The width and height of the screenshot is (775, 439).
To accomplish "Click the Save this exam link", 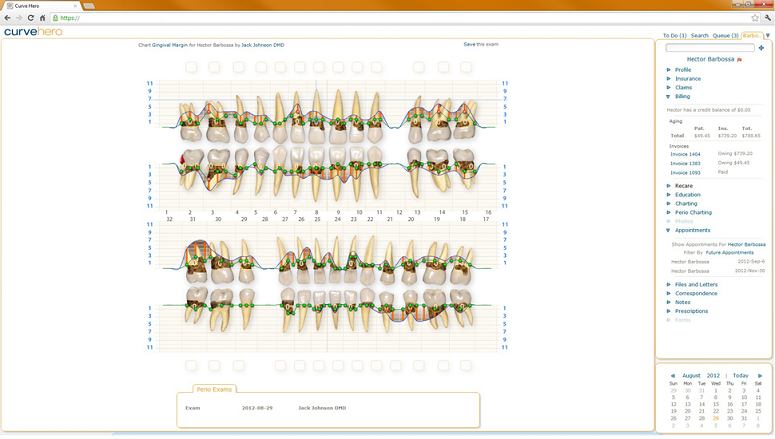I will click(481, 44).
